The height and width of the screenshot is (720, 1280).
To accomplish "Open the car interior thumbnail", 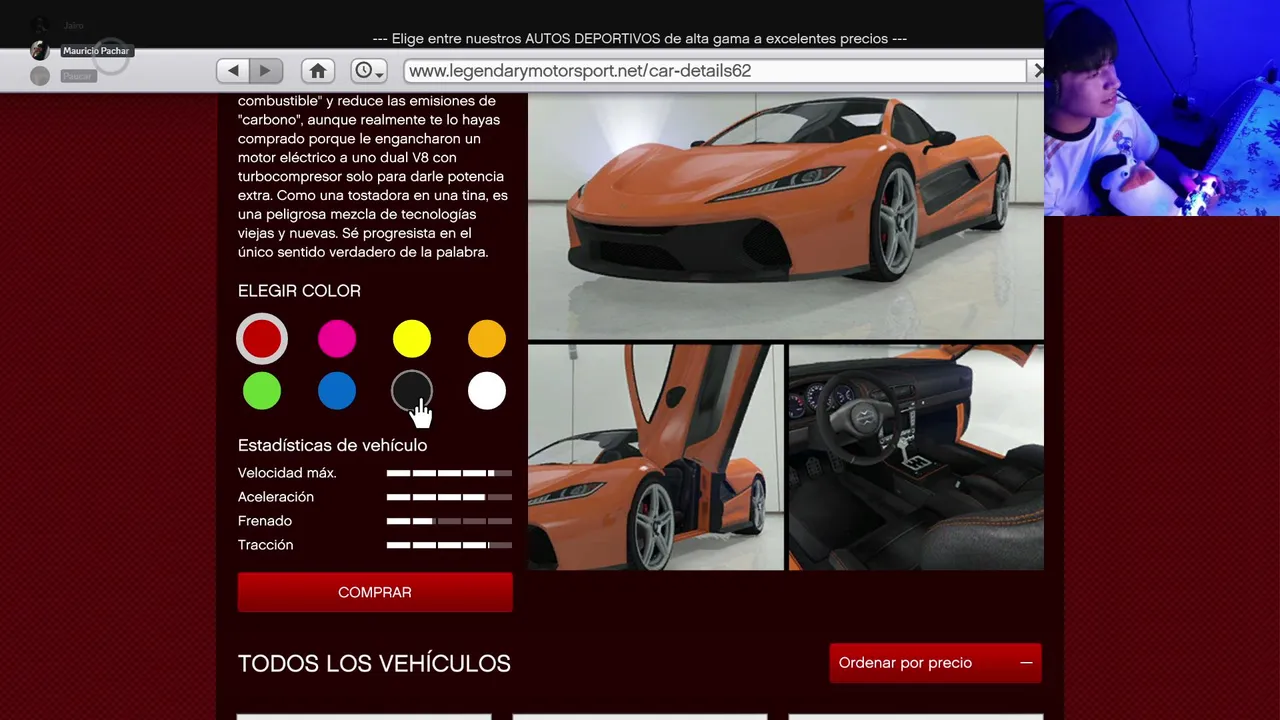I will 916,457.
